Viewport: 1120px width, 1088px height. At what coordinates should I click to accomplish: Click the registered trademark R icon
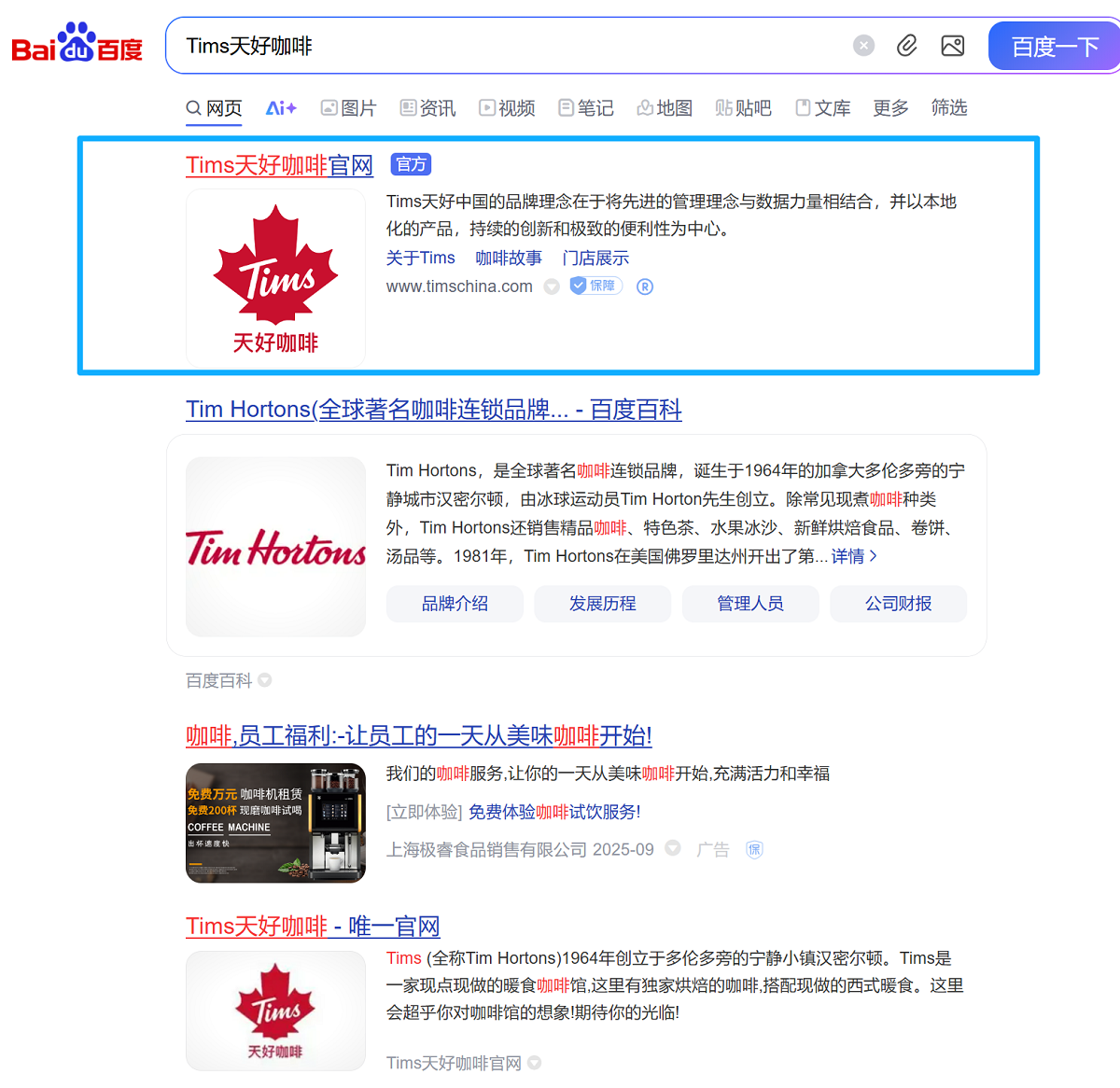click(x=645, y=286)
